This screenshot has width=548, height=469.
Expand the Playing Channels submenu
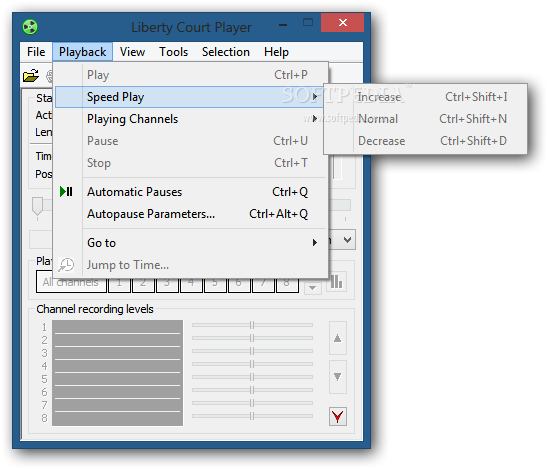coord(191,119)
